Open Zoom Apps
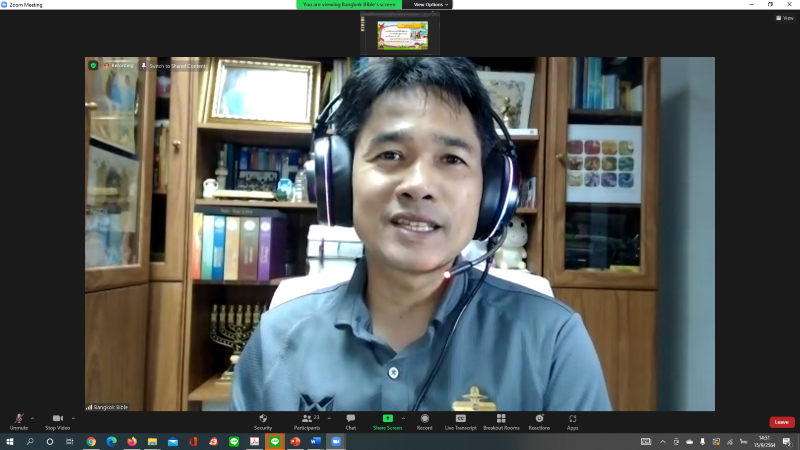800x450 pixels. pyautogui.click(x=572, y=422)
